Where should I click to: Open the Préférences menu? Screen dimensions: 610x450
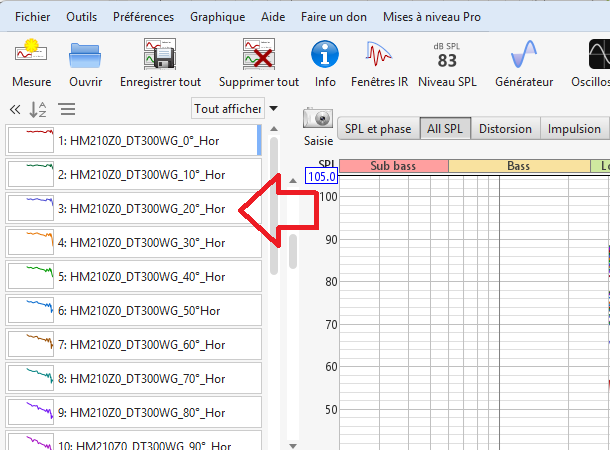[143, 17]
